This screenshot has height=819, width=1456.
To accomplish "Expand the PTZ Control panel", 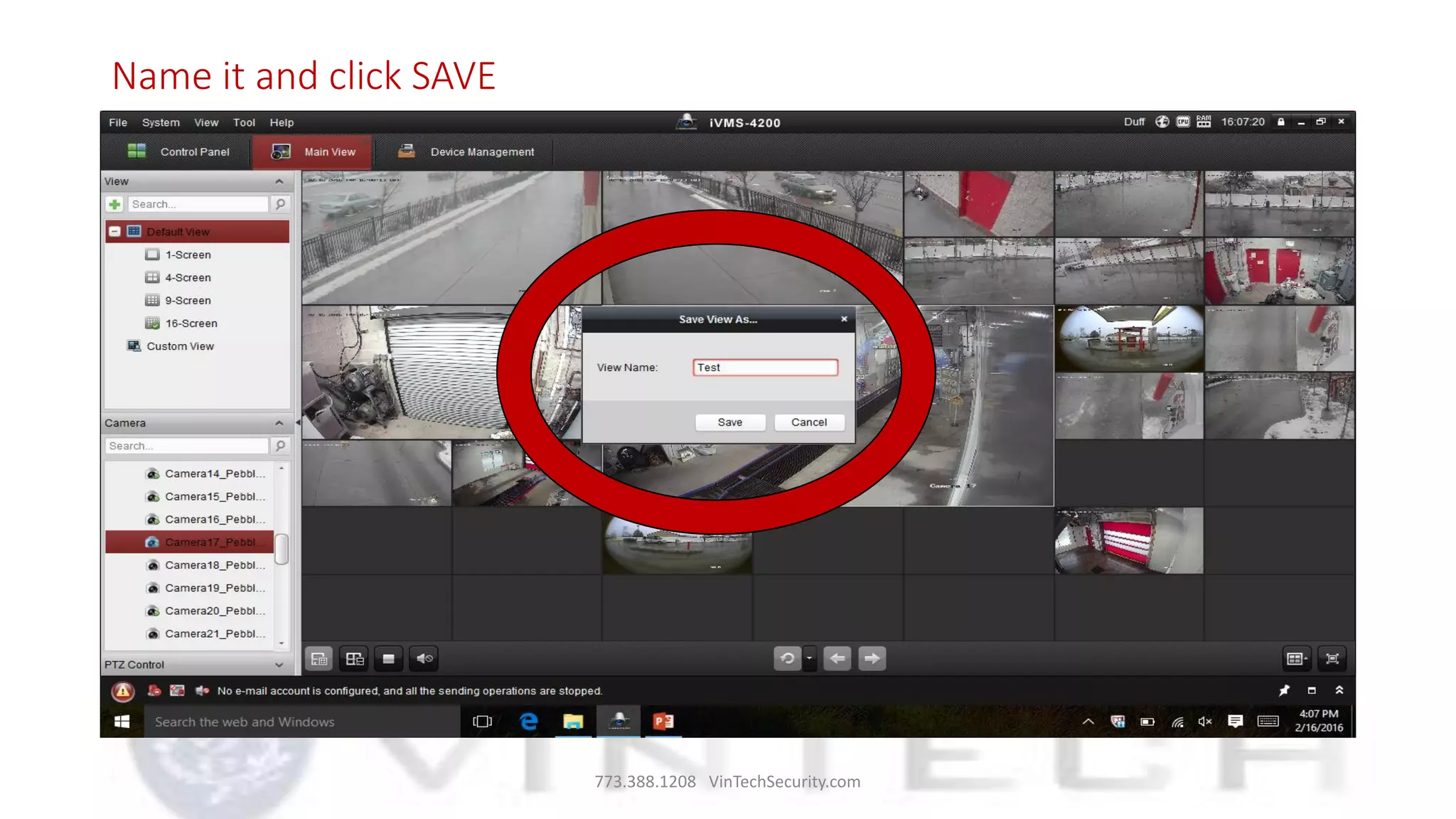I will point(279,665).
